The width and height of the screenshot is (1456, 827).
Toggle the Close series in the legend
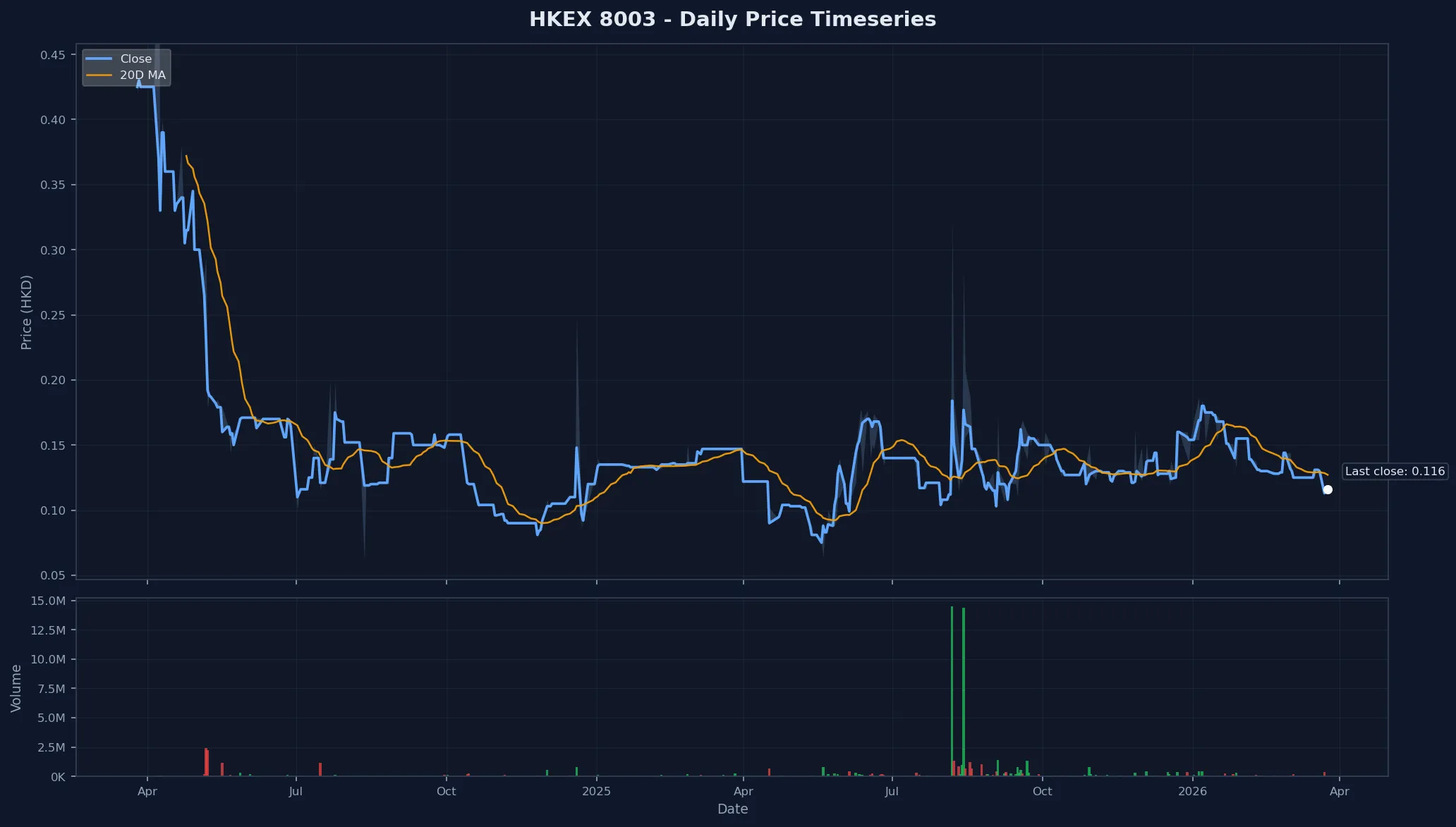(x=138, y=59)
